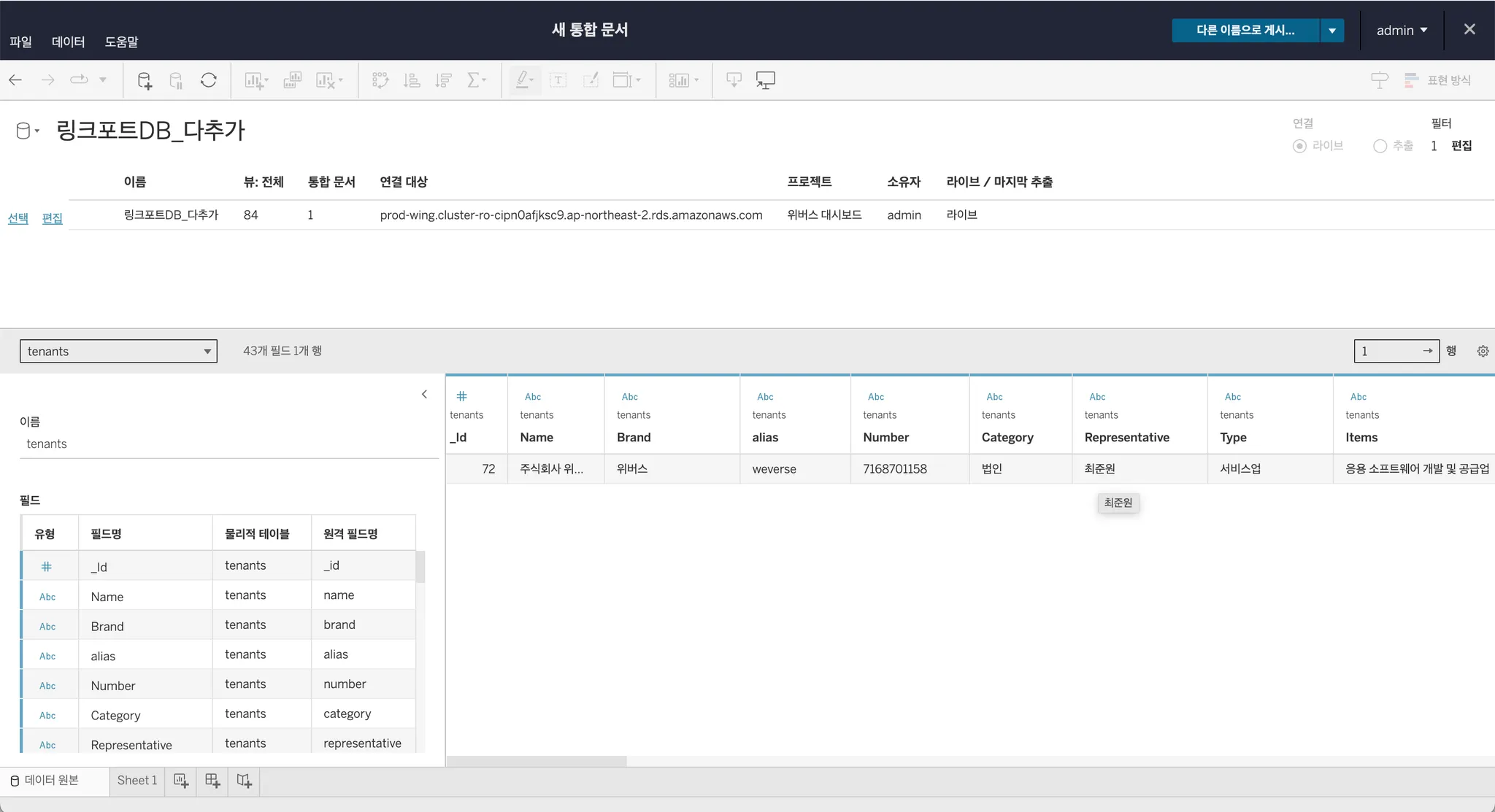Open the 데이터 menu
The height and width of the screenshot is (812, 1495).
[68, 42]
